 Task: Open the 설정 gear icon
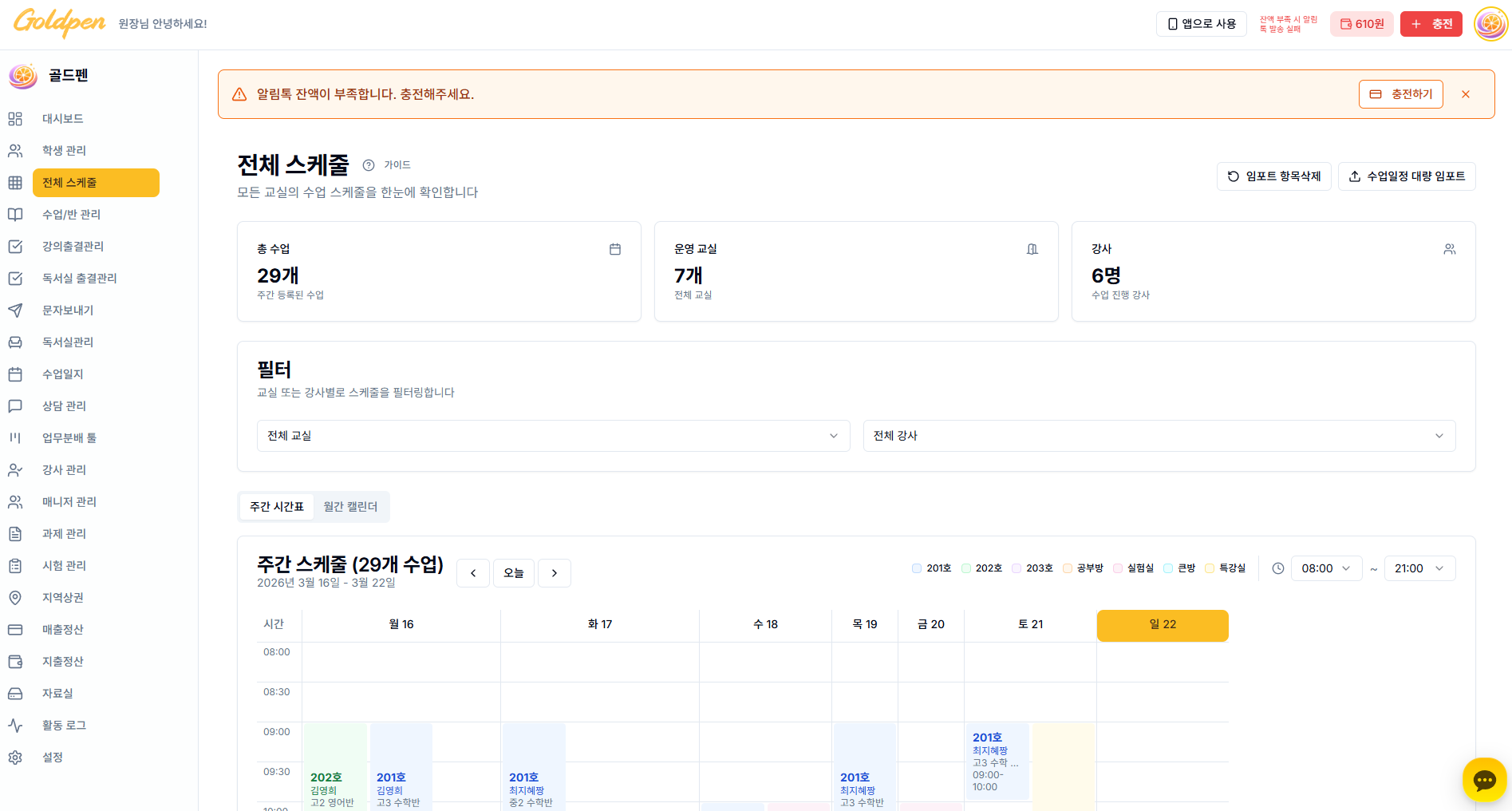click(16, 757)
